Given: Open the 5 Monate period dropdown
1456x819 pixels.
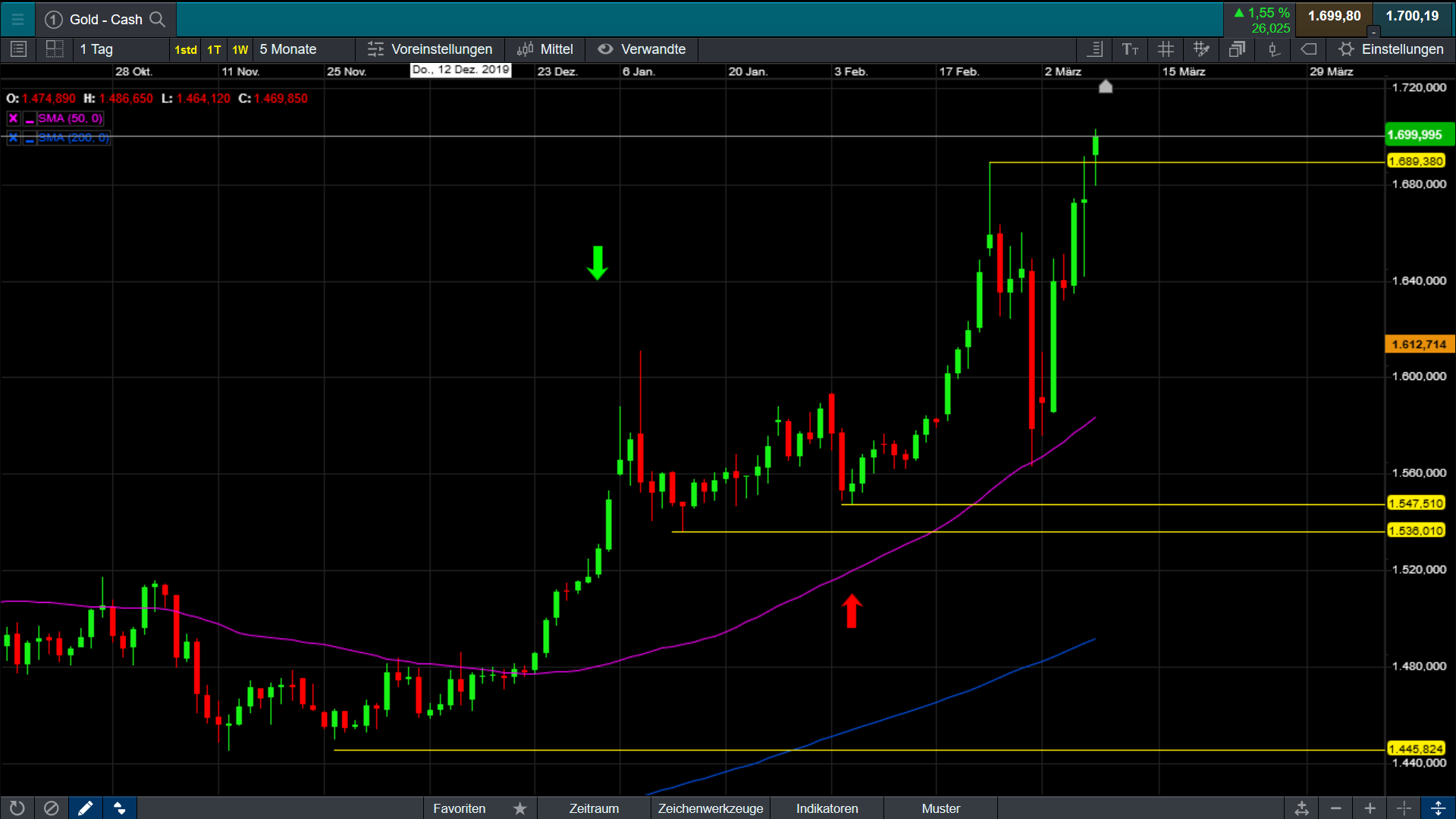Looking at the screenshot, I should tap(288, 49).
